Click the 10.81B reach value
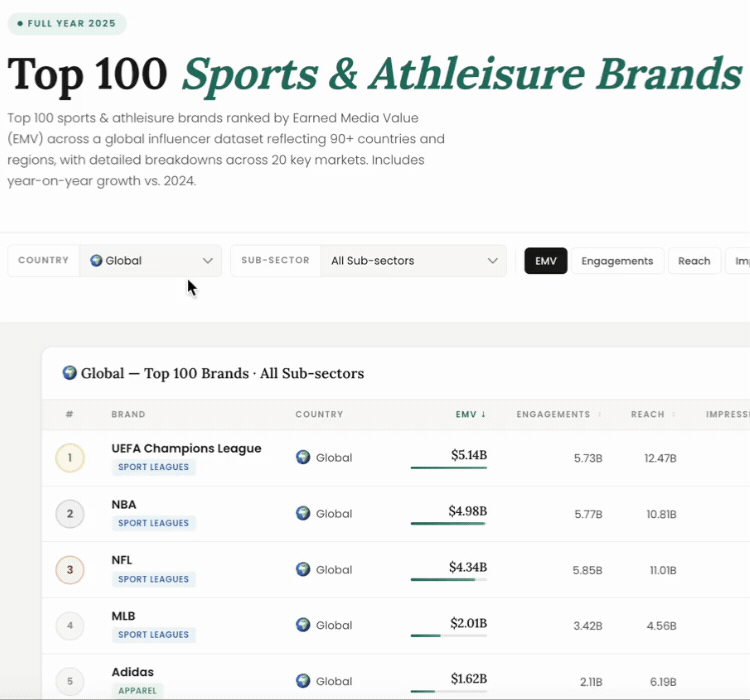Viewport: 750px width, 700px height. click(x=661, y=514)
